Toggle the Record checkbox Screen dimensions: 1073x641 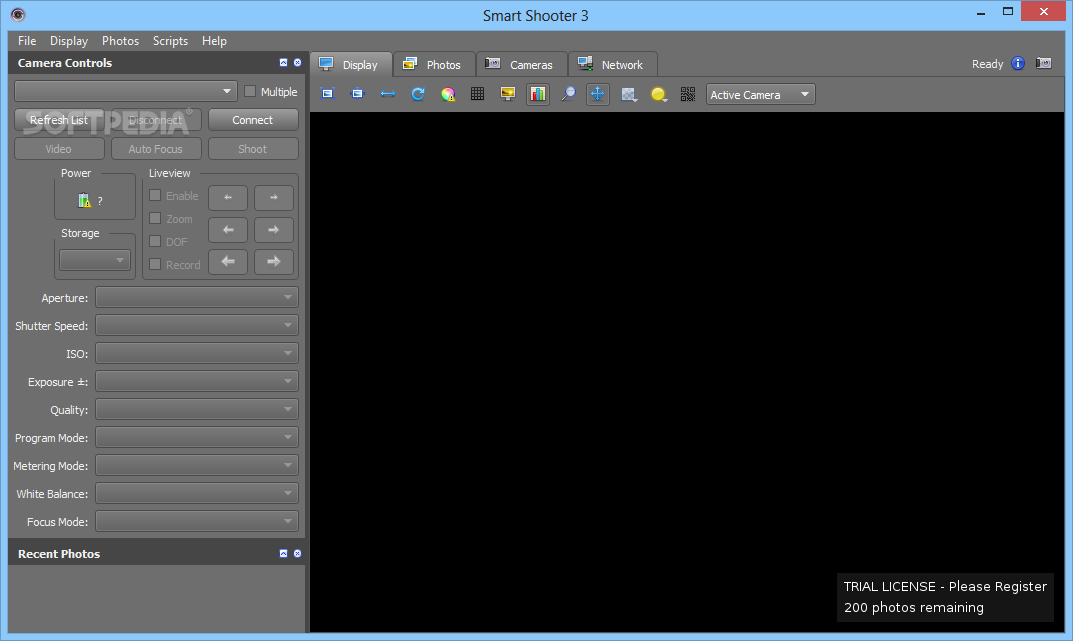(x=155, y=264)
